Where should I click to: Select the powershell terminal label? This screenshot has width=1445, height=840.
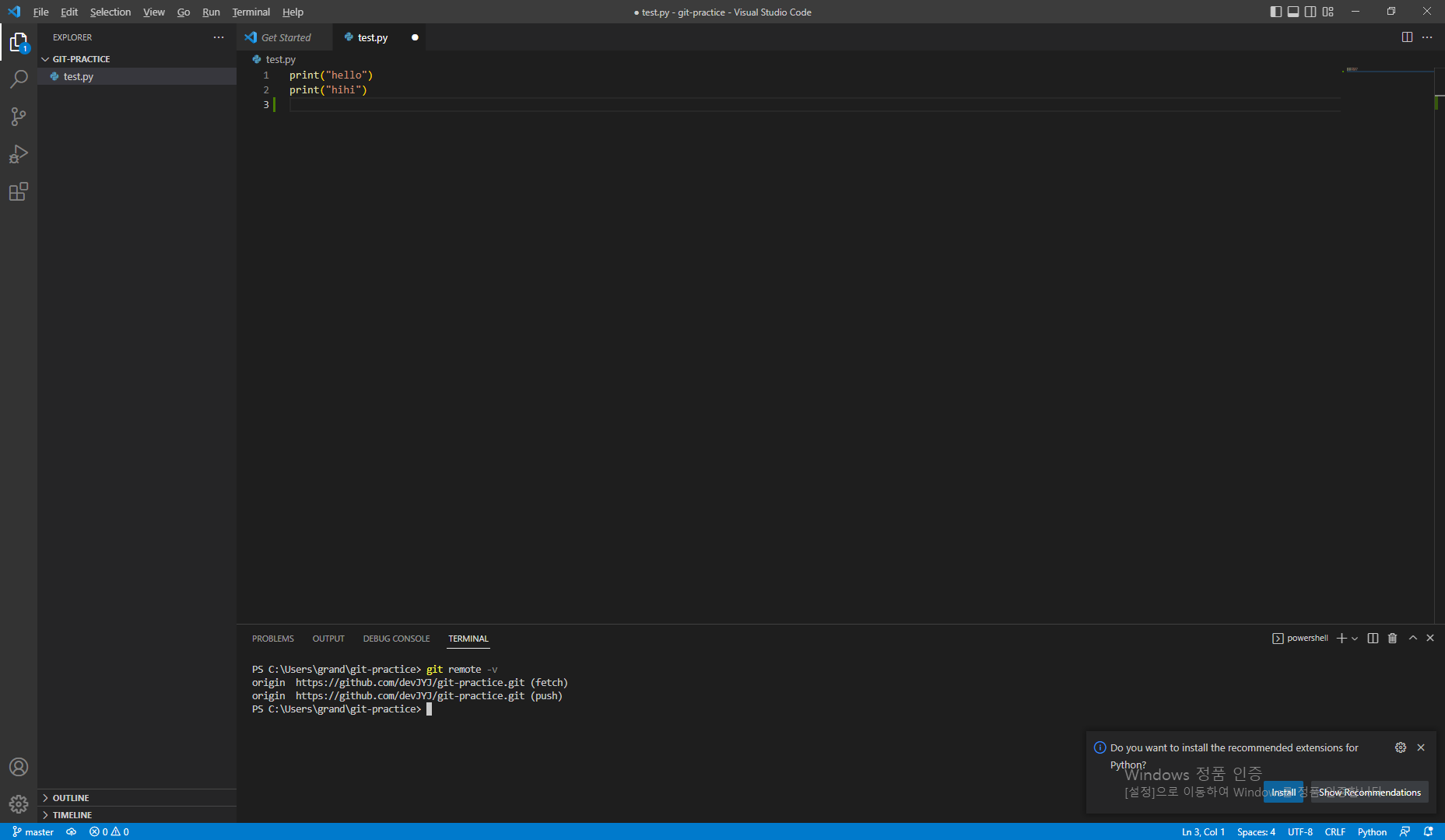(x=1300, y=638)
